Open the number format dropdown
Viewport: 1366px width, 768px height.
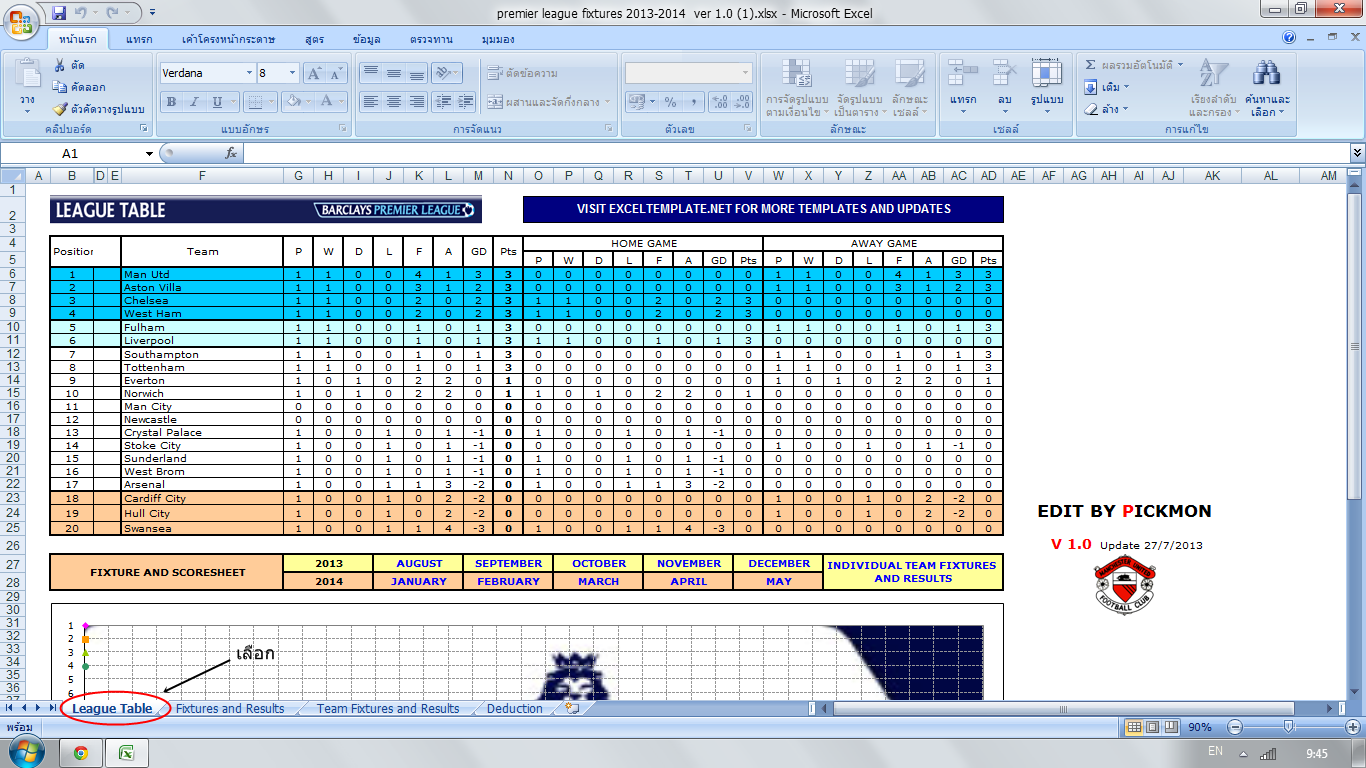(746, 73)
